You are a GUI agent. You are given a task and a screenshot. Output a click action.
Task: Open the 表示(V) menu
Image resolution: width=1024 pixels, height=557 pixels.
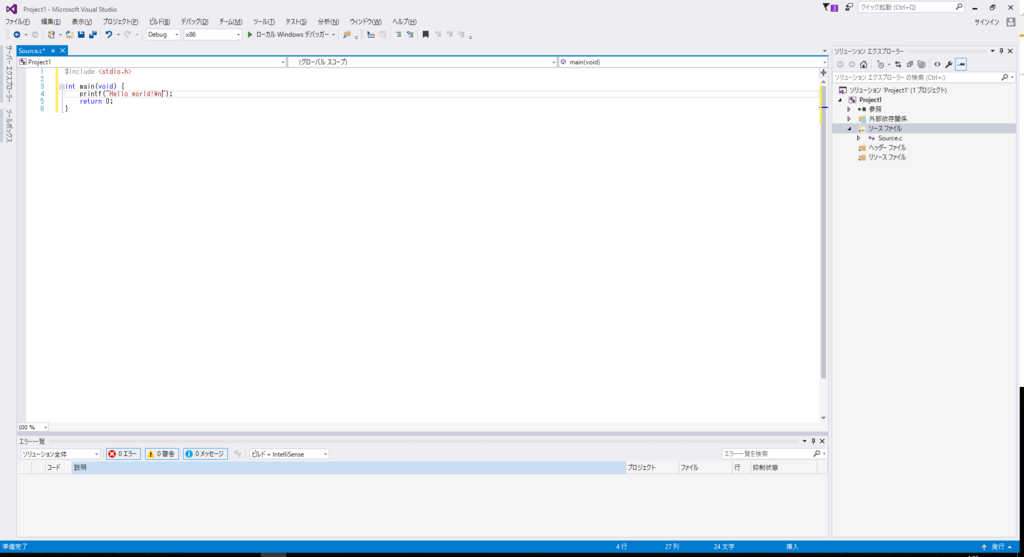pyautogui.click(x=82, y=22)
